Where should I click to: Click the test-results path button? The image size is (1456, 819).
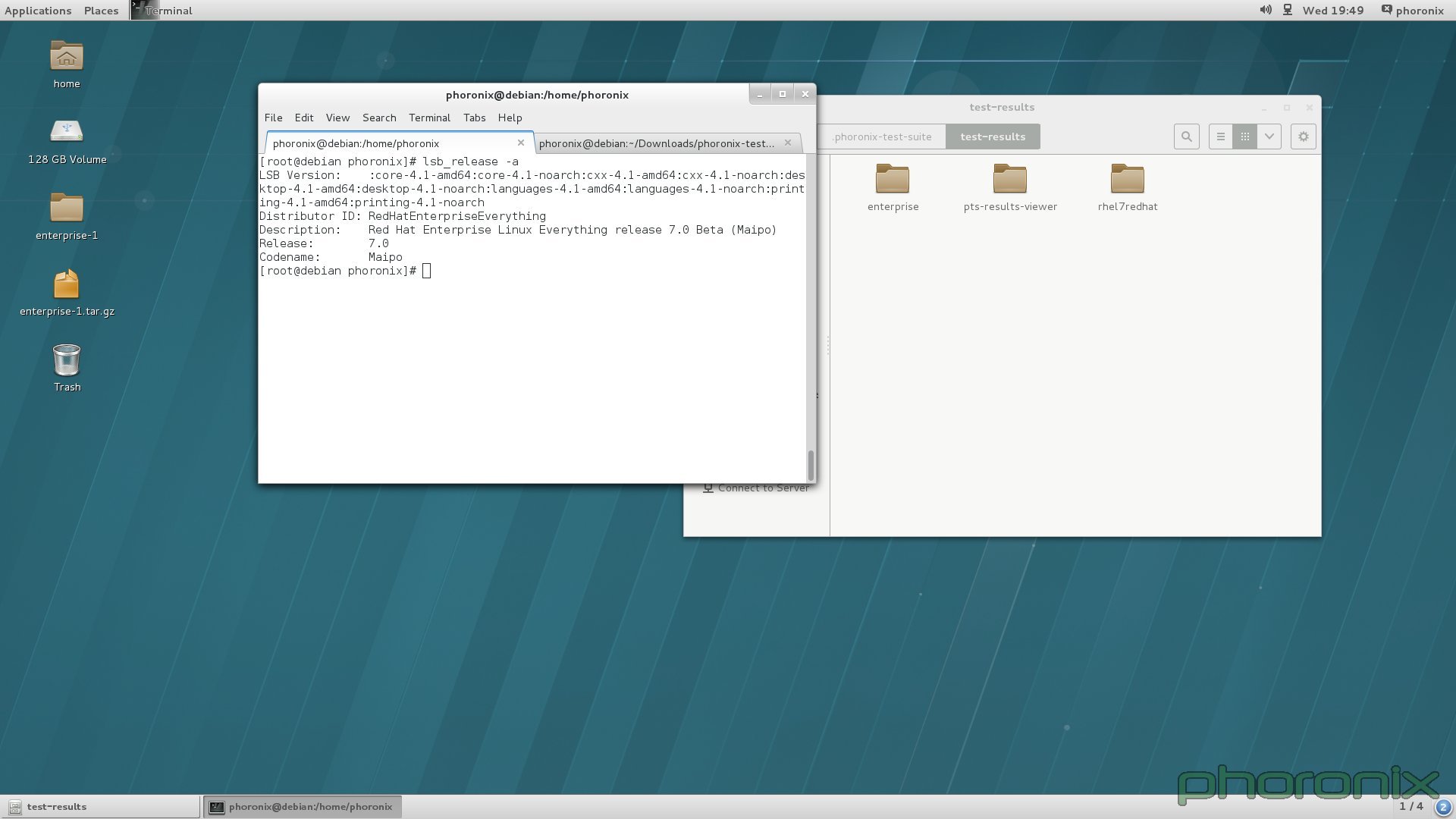point(993,136)
